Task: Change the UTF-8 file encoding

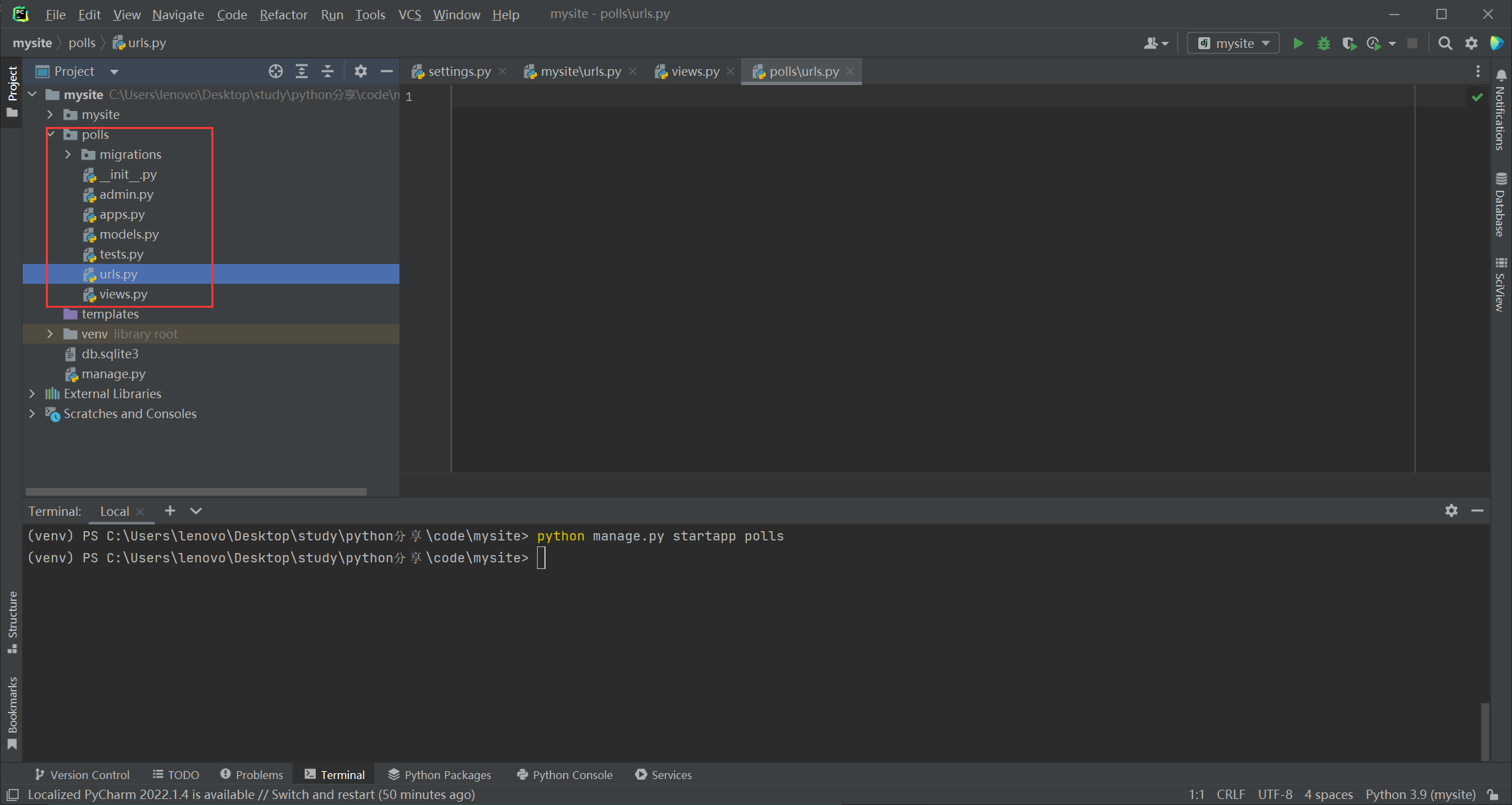Action: point(1275,794)
